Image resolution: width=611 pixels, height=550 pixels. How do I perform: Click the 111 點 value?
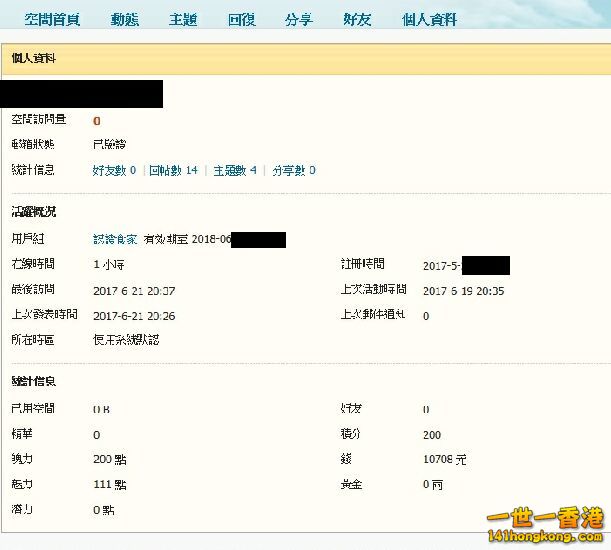click(x=109, y=485)
